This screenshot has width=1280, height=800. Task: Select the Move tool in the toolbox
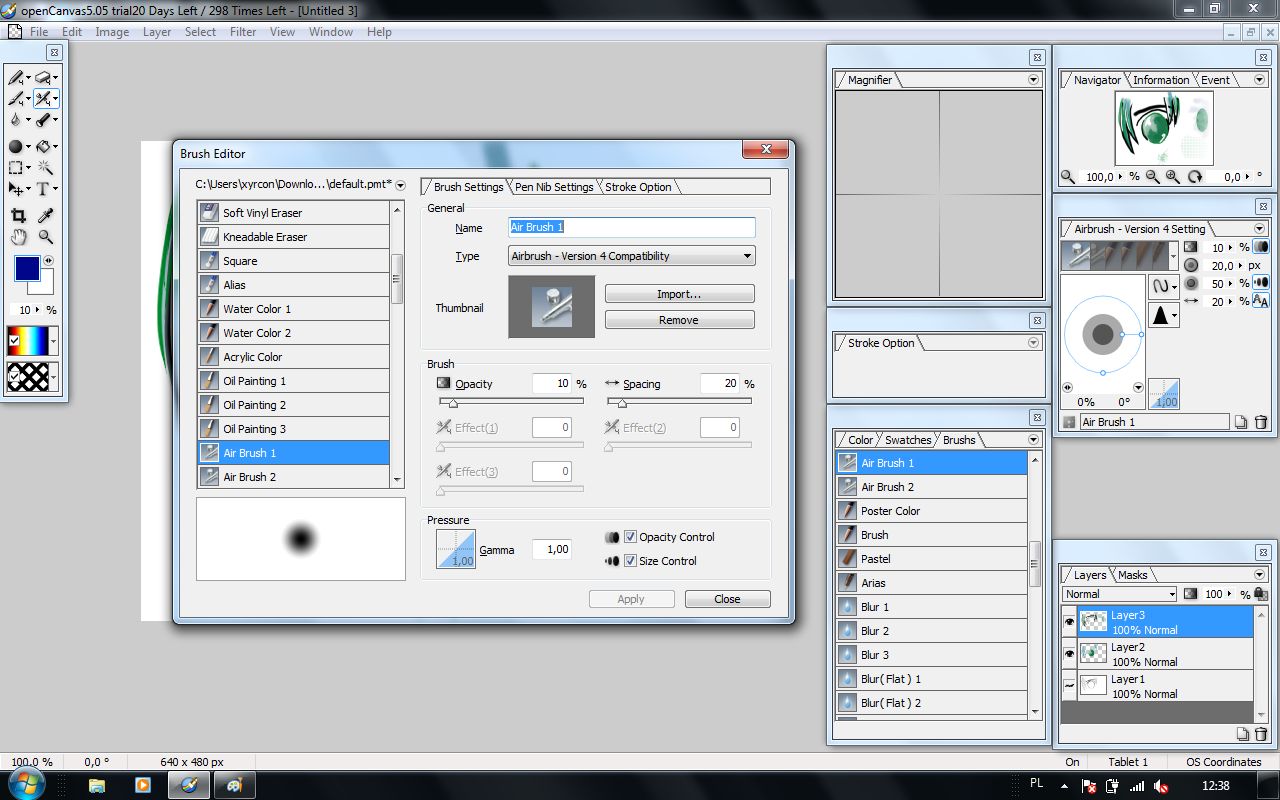(16, 189)
